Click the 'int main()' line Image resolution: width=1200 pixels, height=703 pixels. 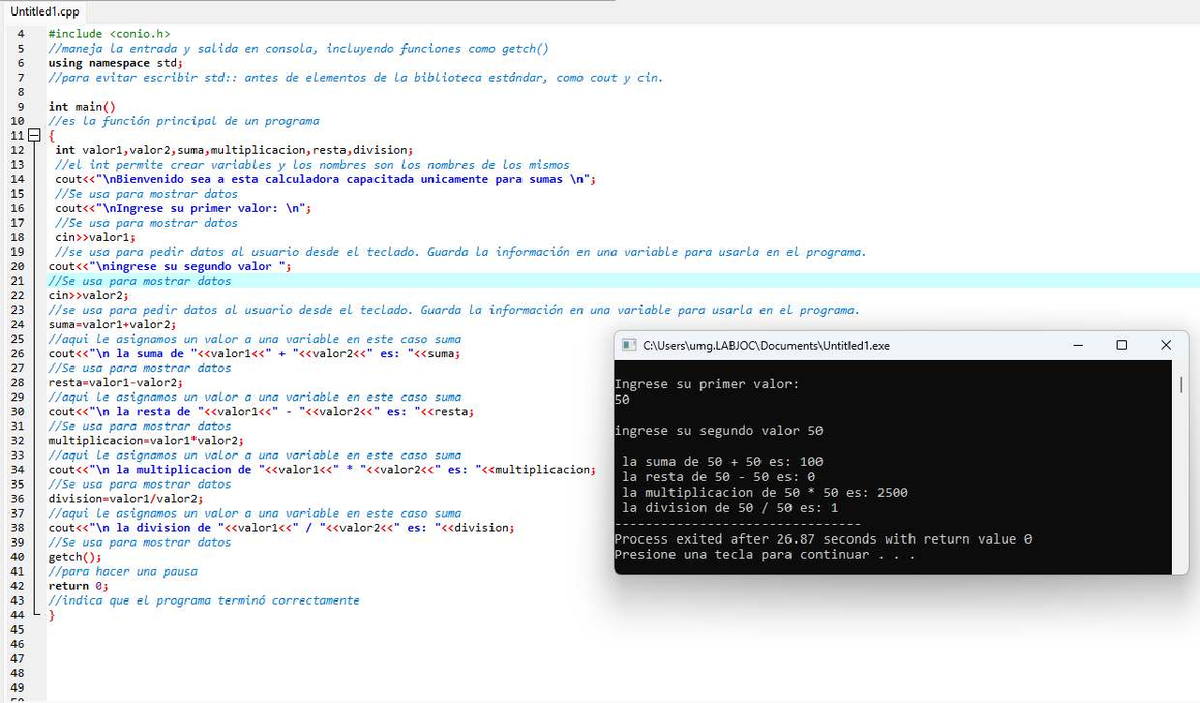82,106
